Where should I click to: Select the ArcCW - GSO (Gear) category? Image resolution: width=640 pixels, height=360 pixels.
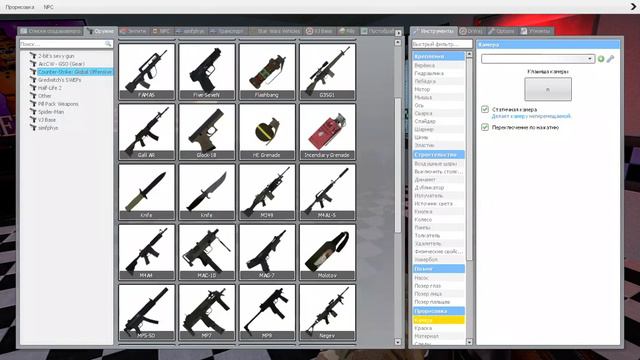click(x=61, y=64)
